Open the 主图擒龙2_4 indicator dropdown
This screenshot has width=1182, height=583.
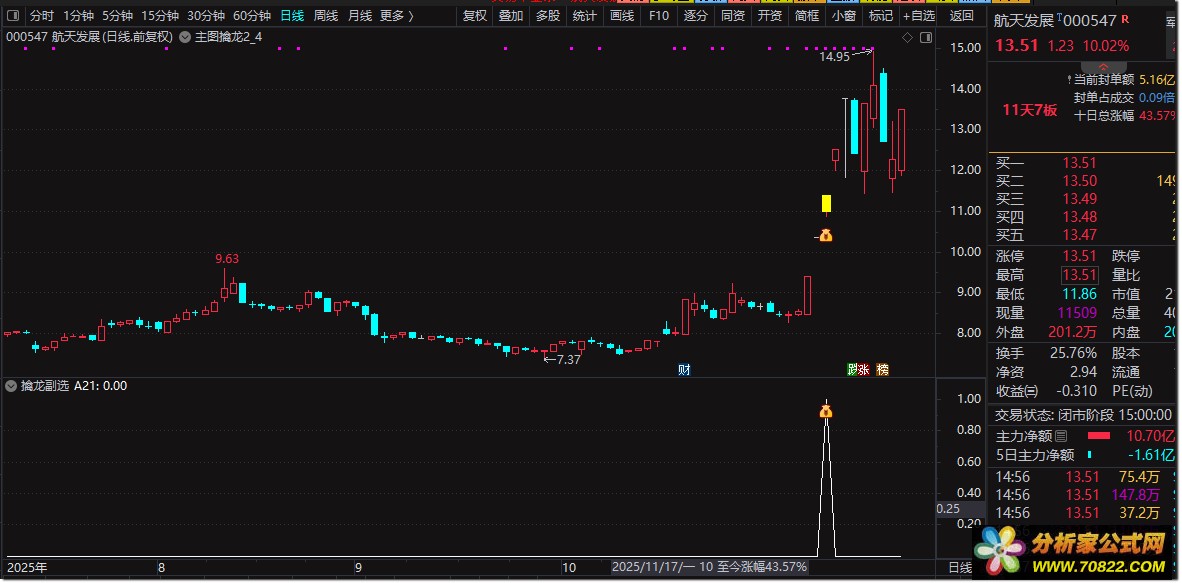(x=185, y=36)
